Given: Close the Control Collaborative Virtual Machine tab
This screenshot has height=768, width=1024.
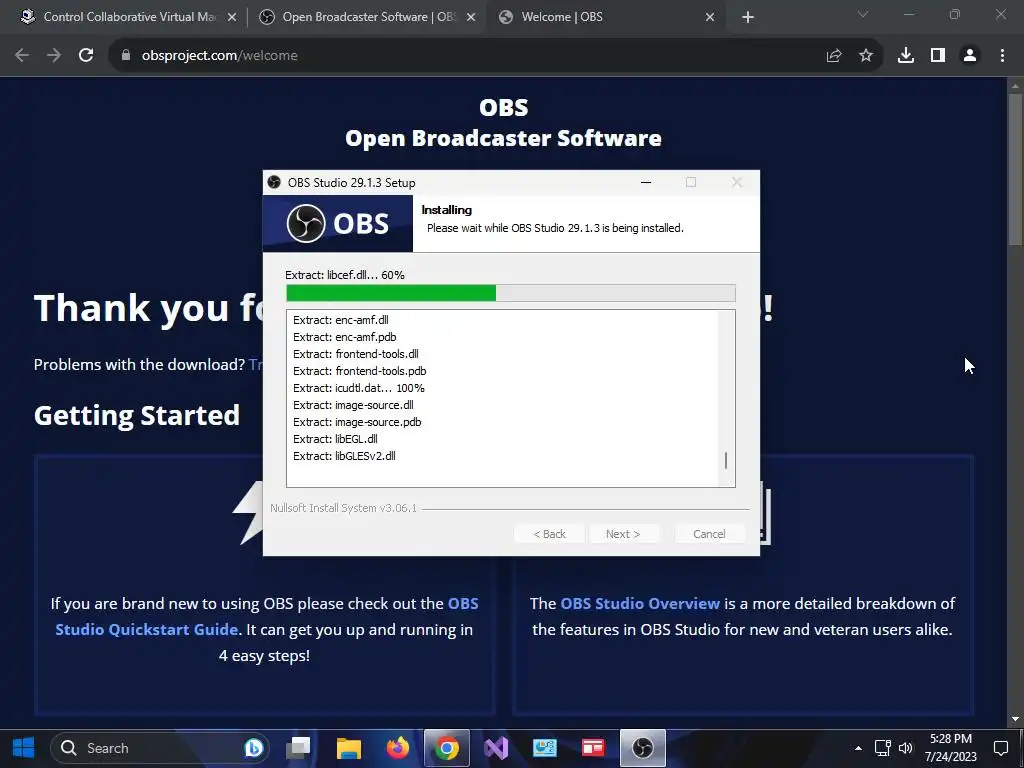Looking at the screenshot, I should tap(232, 18).
